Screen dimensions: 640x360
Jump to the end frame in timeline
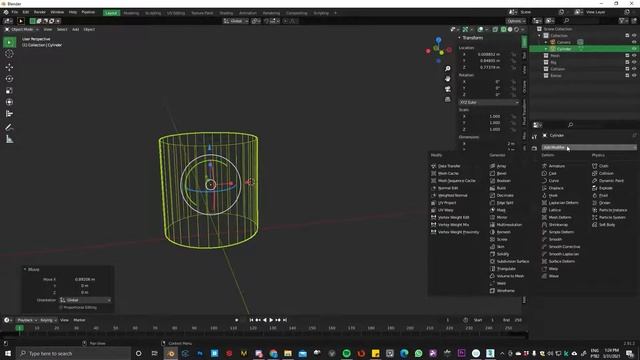pos(285,320)
